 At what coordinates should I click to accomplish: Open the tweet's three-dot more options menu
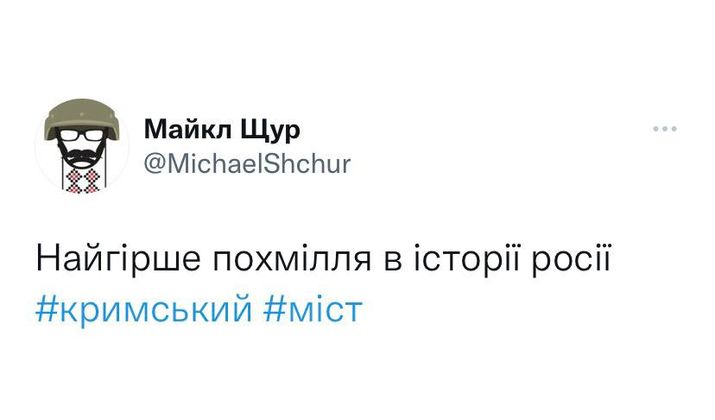point(666,130)
